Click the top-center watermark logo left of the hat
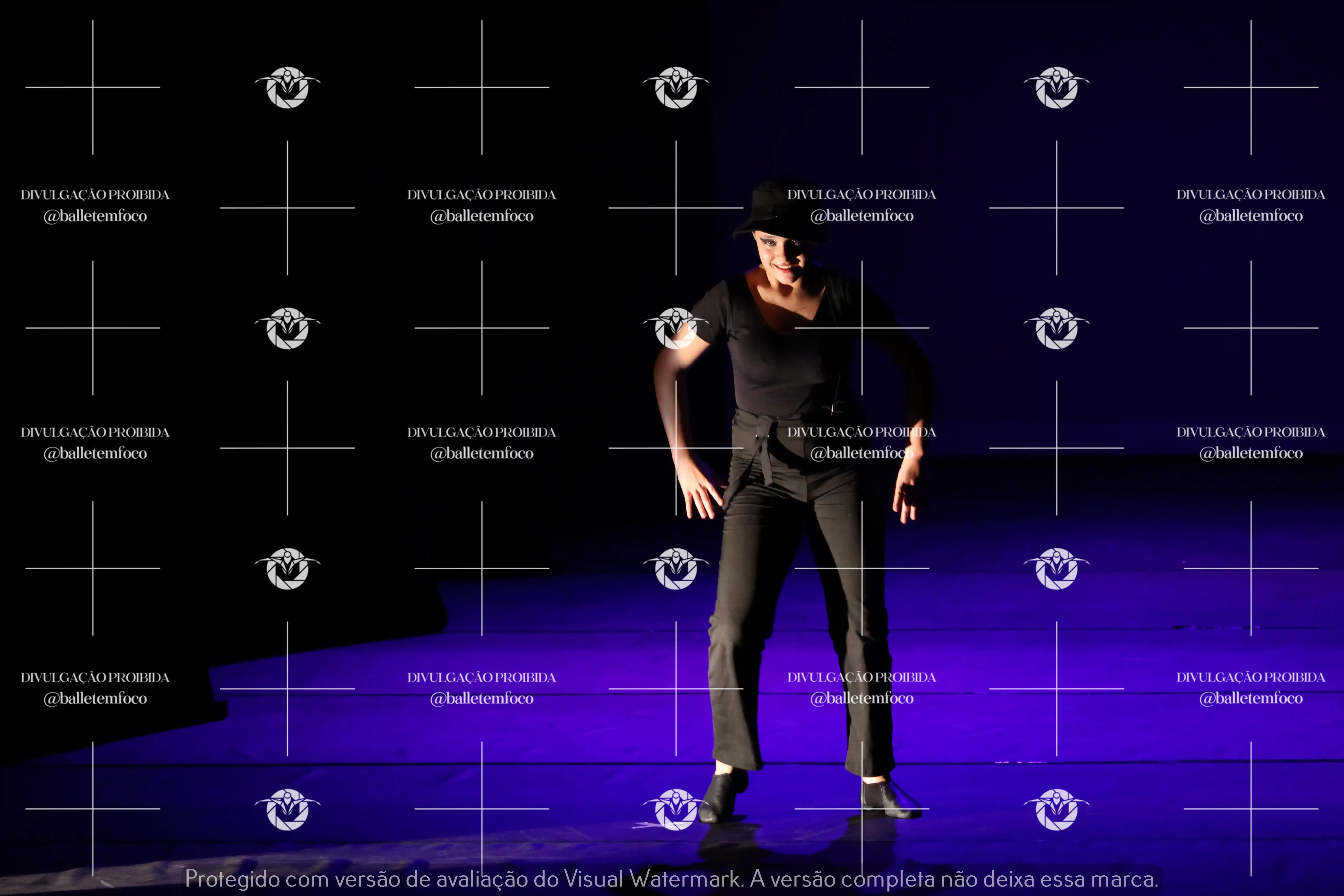 pyautogui.click(x=676, y=87)
